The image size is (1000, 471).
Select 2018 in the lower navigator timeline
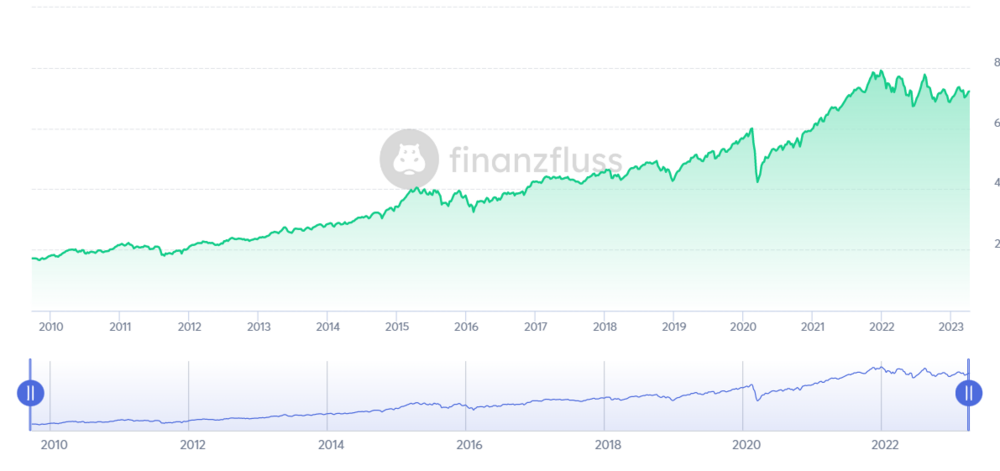click(605, 445)
